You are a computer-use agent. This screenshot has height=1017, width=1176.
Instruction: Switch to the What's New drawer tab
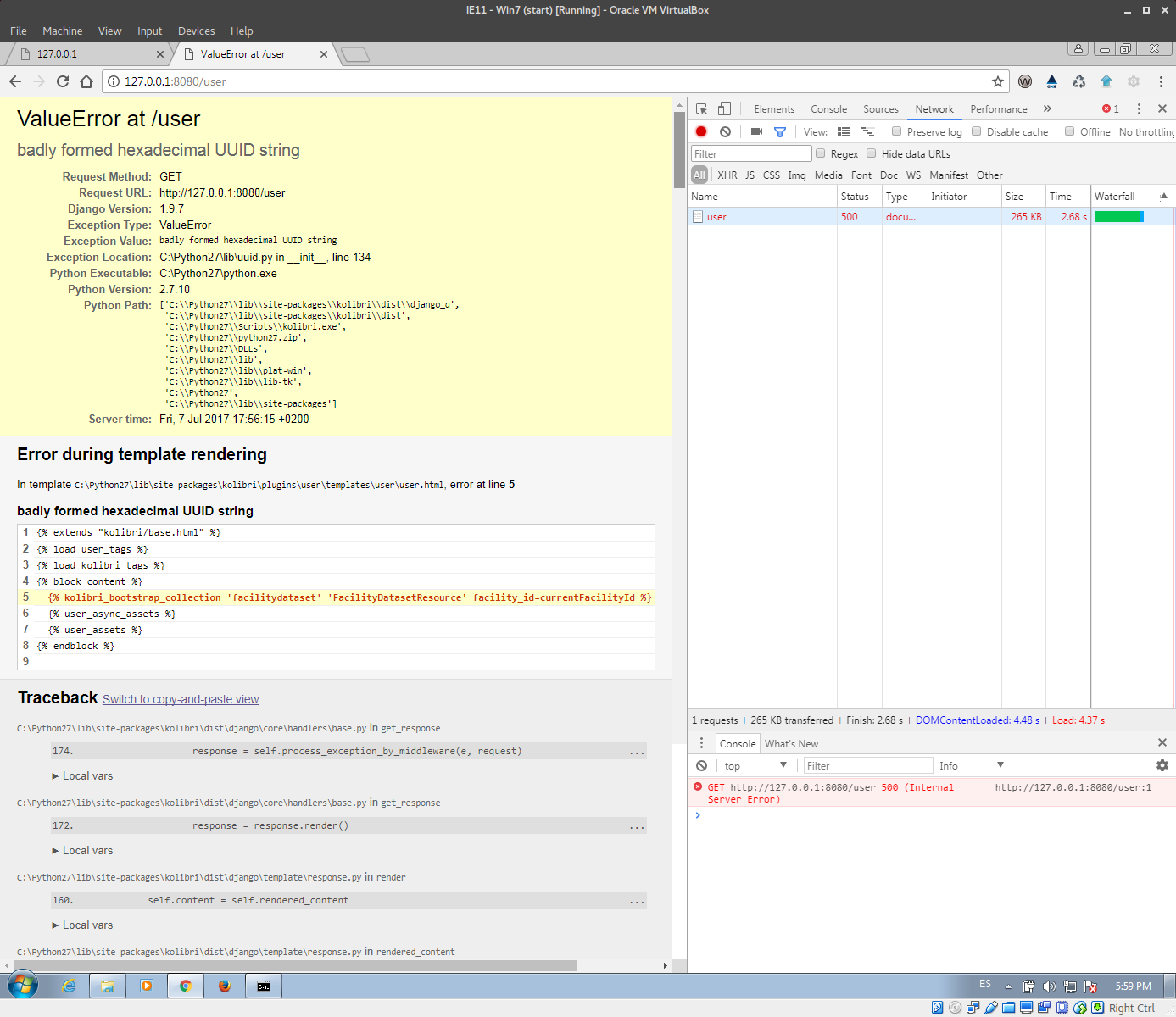pyautogui.click(x=791, y=743)
